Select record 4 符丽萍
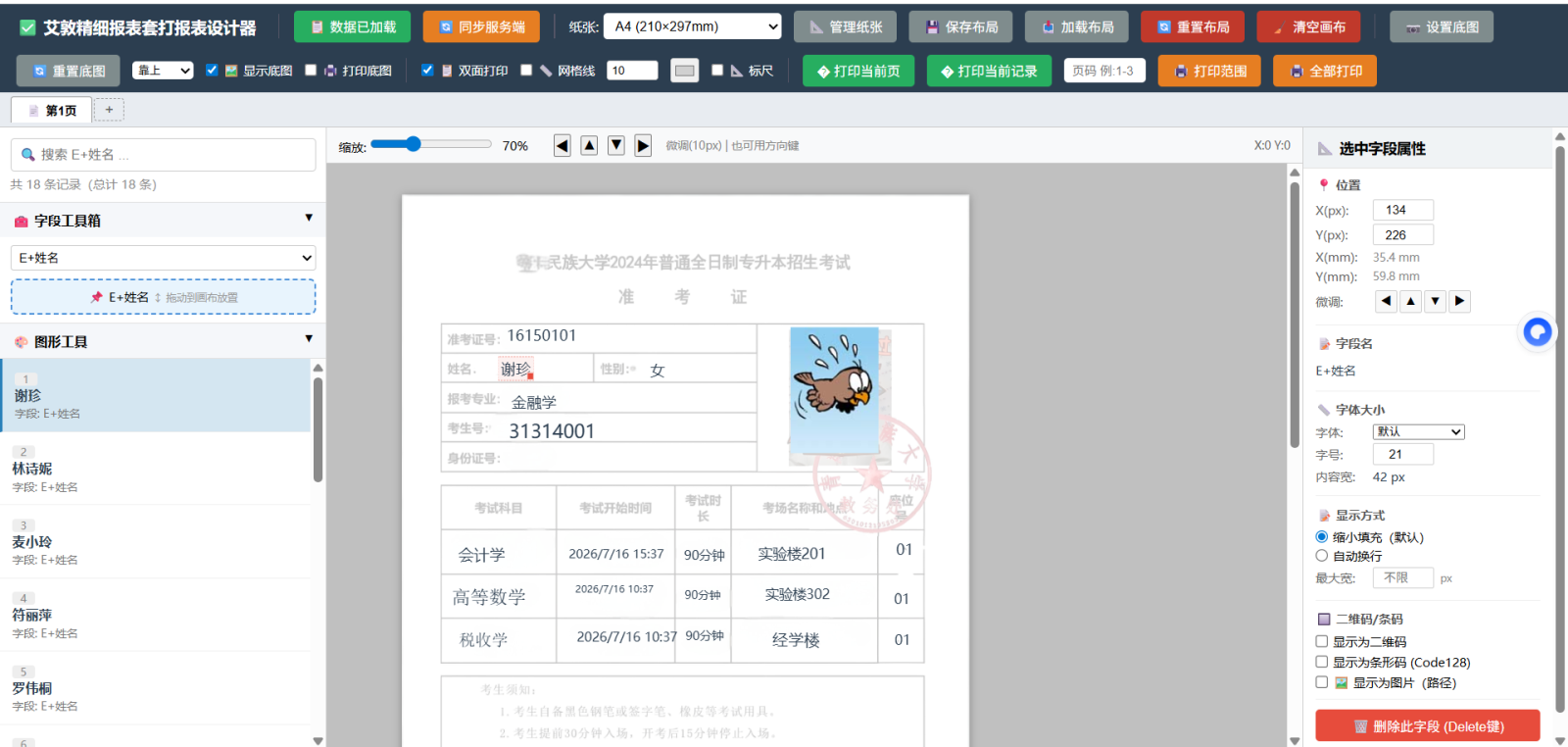This screenshot has width=1568, height=747. [x=155, y=616]
